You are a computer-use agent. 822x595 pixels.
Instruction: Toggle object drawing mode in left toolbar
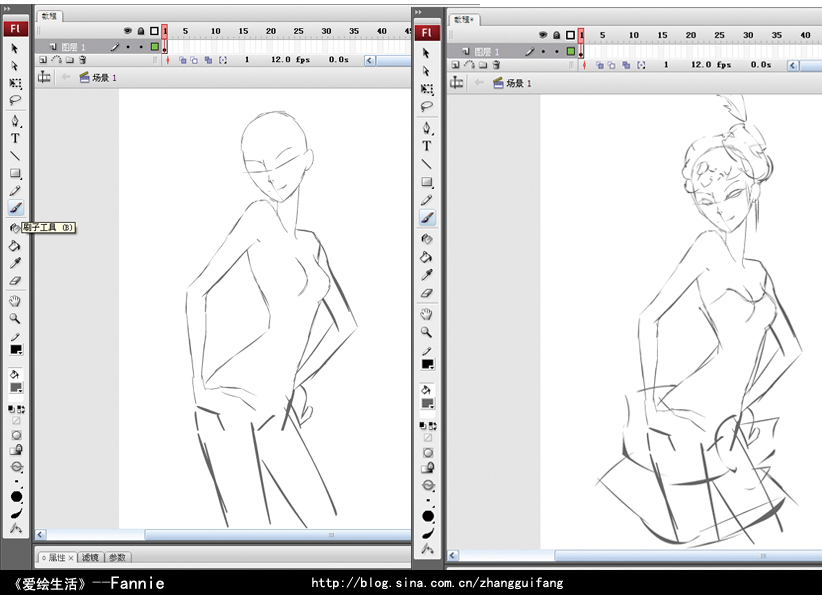coord(16,435)
